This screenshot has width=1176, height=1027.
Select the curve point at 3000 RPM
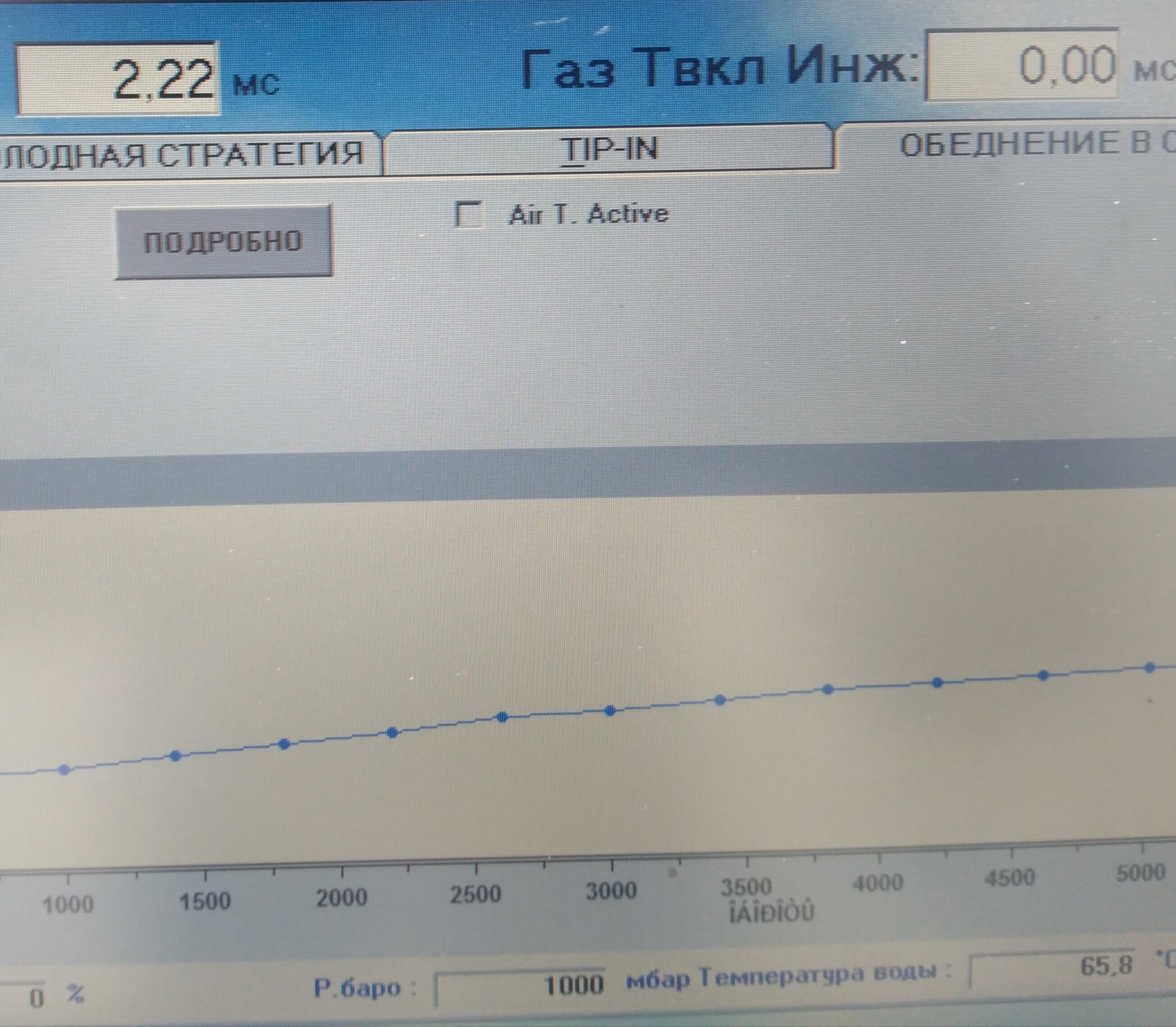click(610, 710)
